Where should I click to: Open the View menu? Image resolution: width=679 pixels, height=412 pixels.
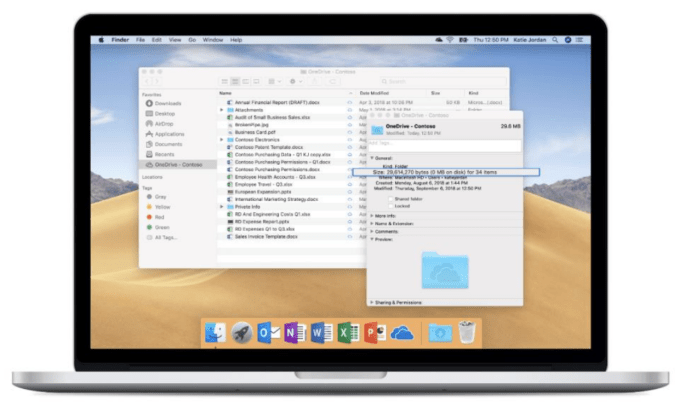(175, 39)
